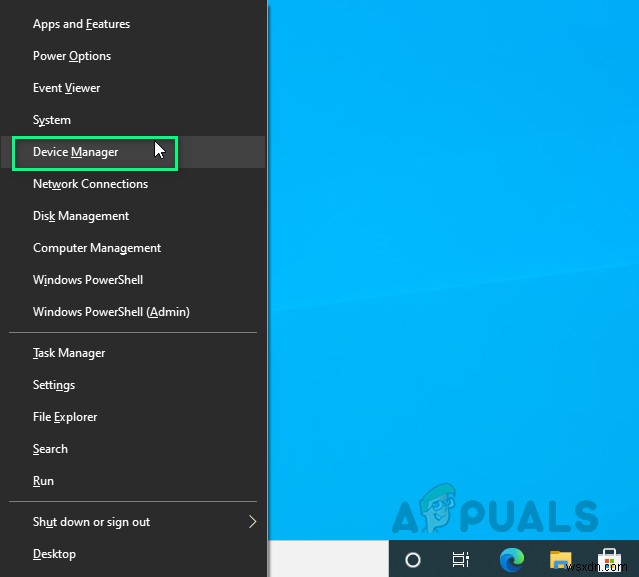
Task: Open File Explorer taskbar icon
Action: pyautogui.click(x=560, y=559)
